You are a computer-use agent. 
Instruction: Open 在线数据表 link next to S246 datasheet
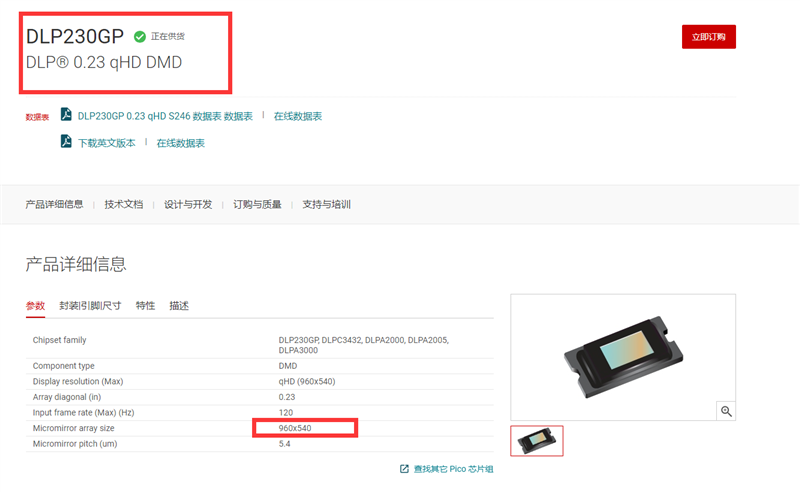tap(298, 116)
